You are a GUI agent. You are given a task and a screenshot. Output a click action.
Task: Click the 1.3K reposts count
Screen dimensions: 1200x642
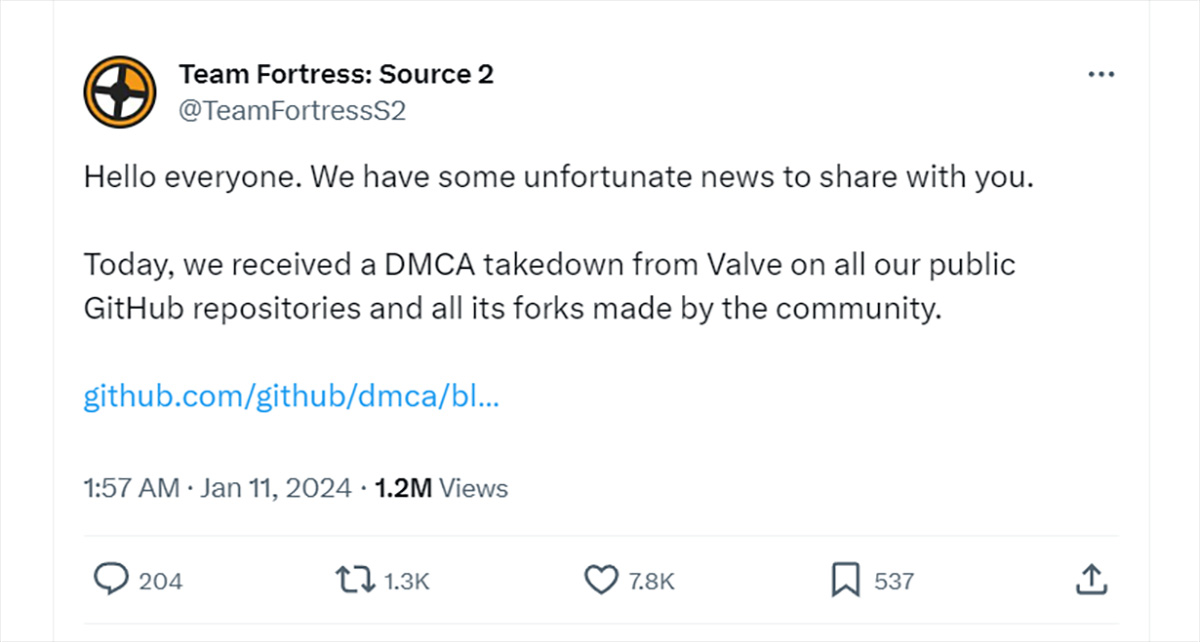tap(406, 580)
